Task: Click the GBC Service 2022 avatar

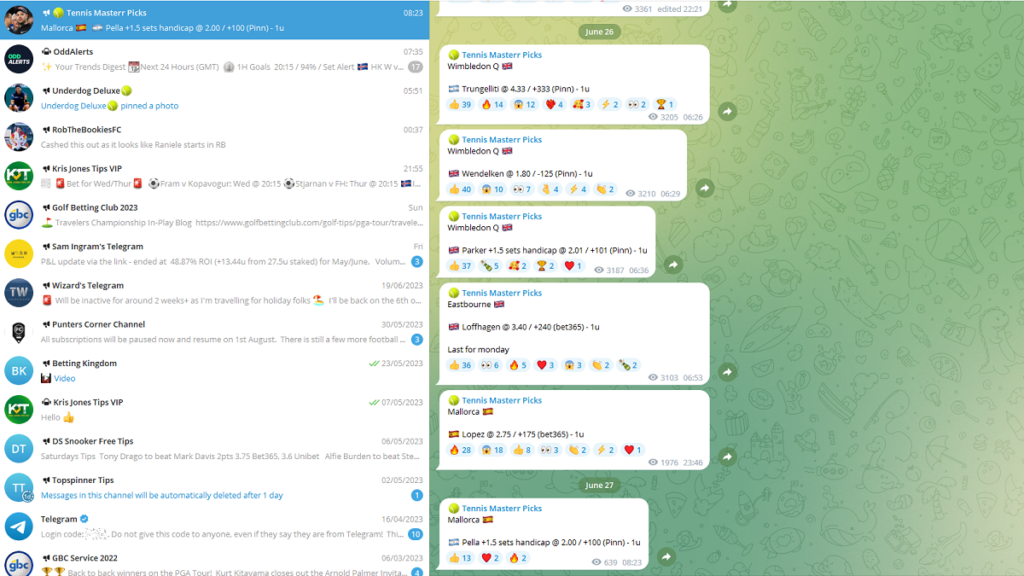Action: [x=18, y=564]
